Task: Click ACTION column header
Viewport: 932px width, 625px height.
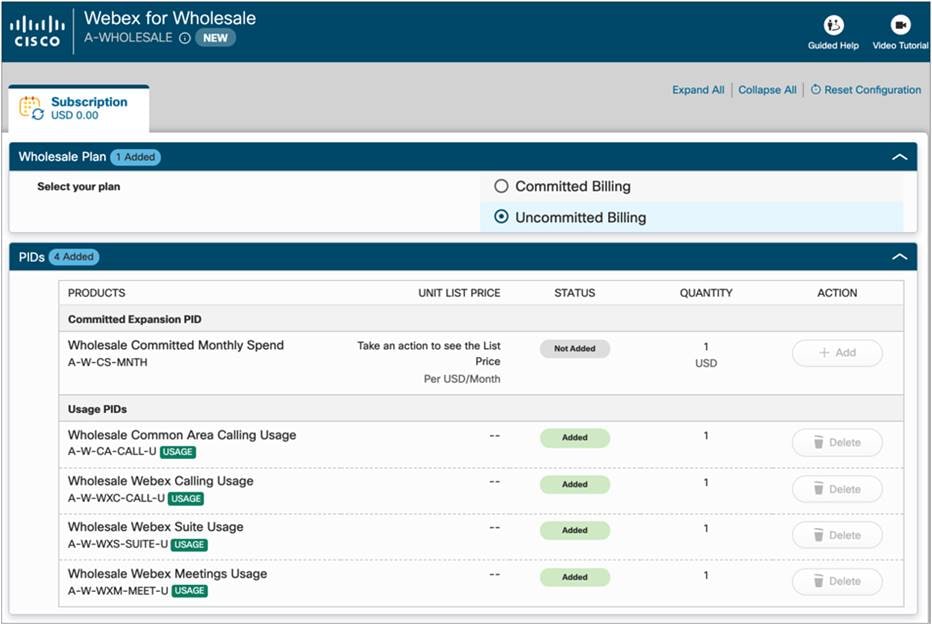Action: tap(837, 293)
